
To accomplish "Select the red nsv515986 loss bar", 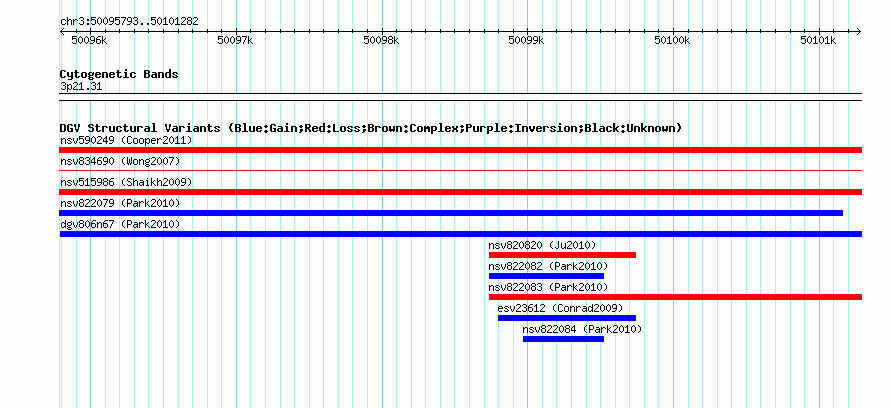I will click(460, 192).
